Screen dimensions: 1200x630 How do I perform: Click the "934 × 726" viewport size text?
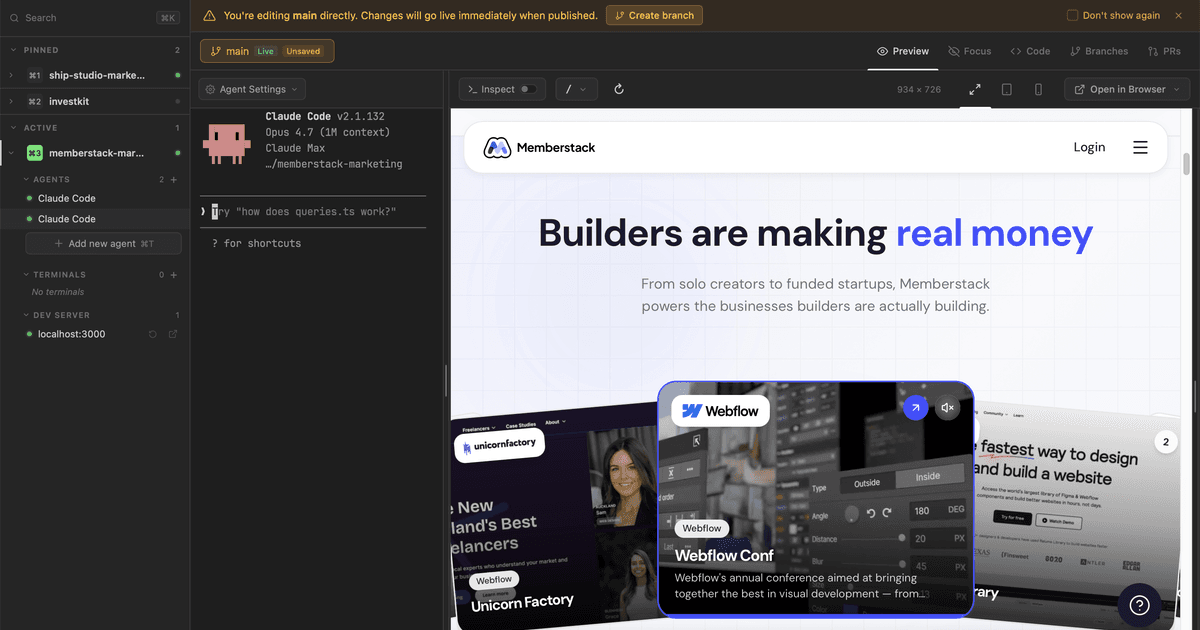[x=919, y=89]
